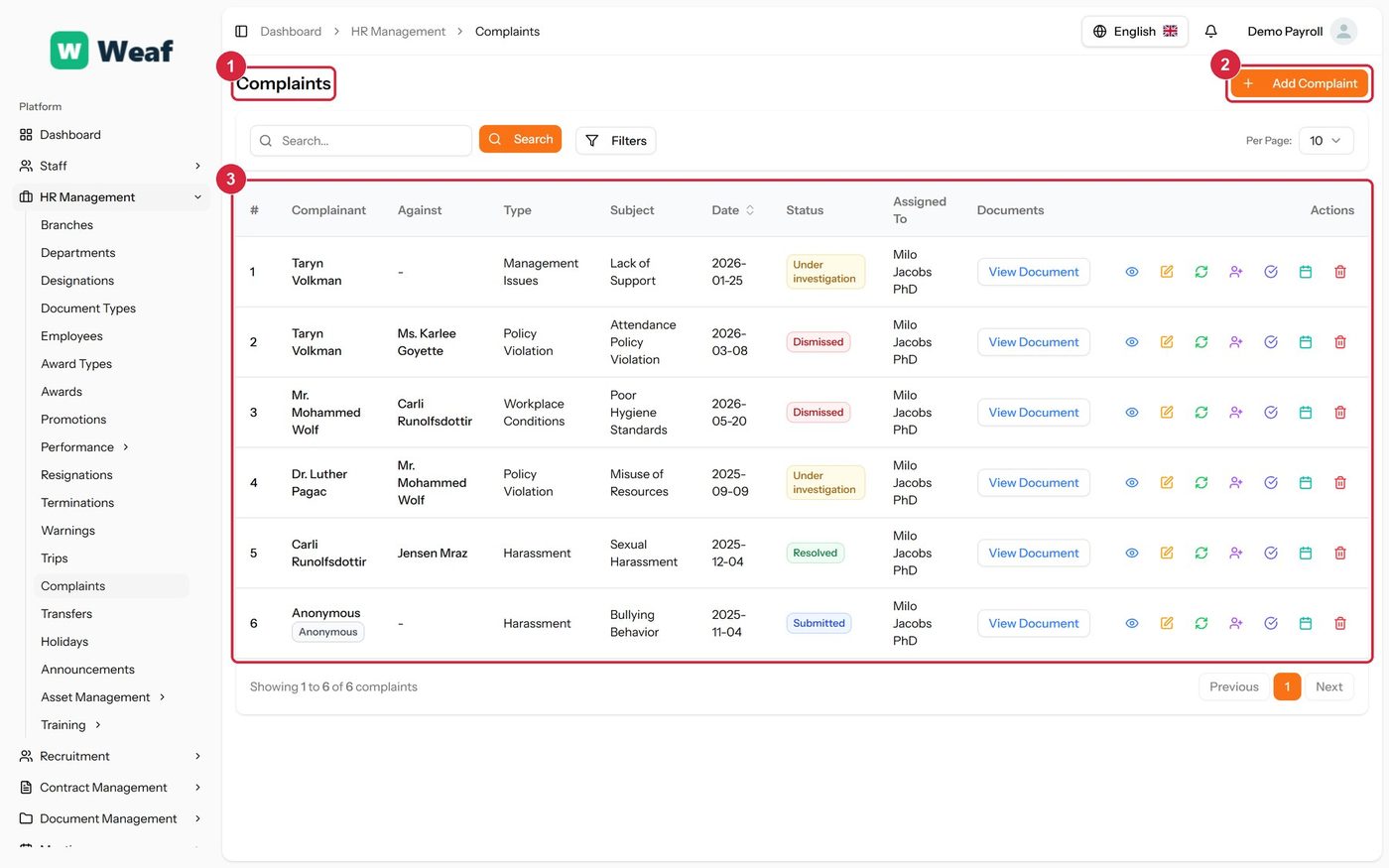This screenshot has height=868, width=1389.
Task: Assign user for Bullying Behavior complaint
Action: pos(1236,624)
